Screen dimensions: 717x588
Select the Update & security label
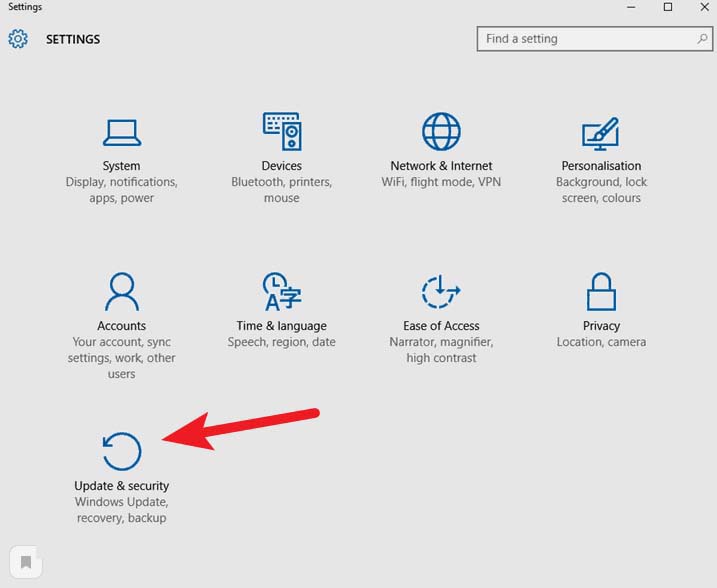(x=122, y=486)
